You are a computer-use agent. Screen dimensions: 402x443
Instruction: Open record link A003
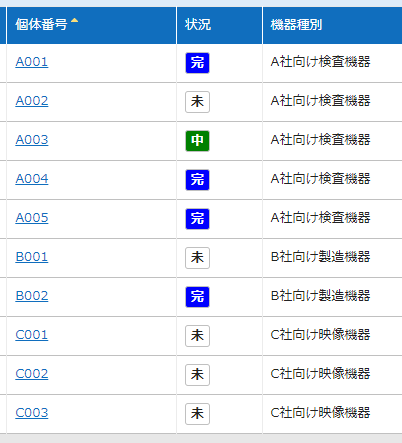[x=32, y=140]
